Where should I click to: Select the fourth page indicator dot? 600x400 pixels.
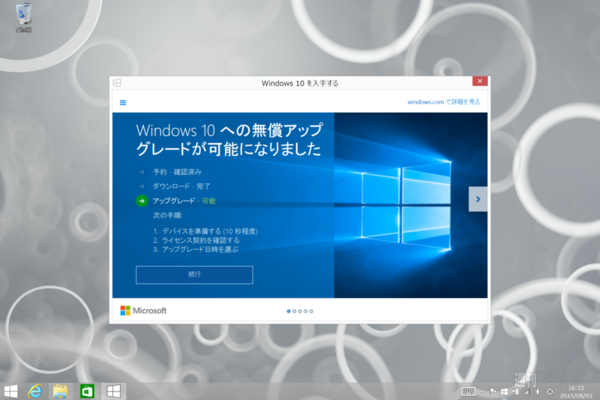pos(305,311)
